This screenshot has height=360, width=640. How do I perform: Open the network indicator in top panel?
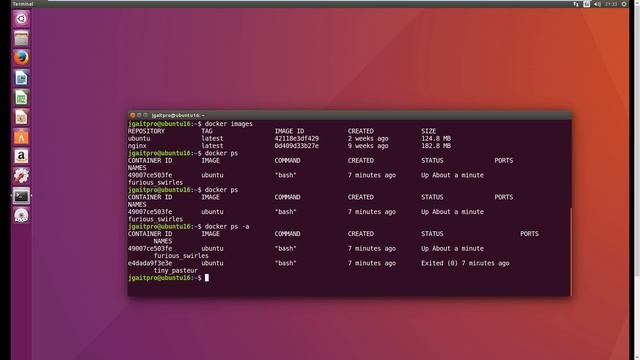point(576,4)
